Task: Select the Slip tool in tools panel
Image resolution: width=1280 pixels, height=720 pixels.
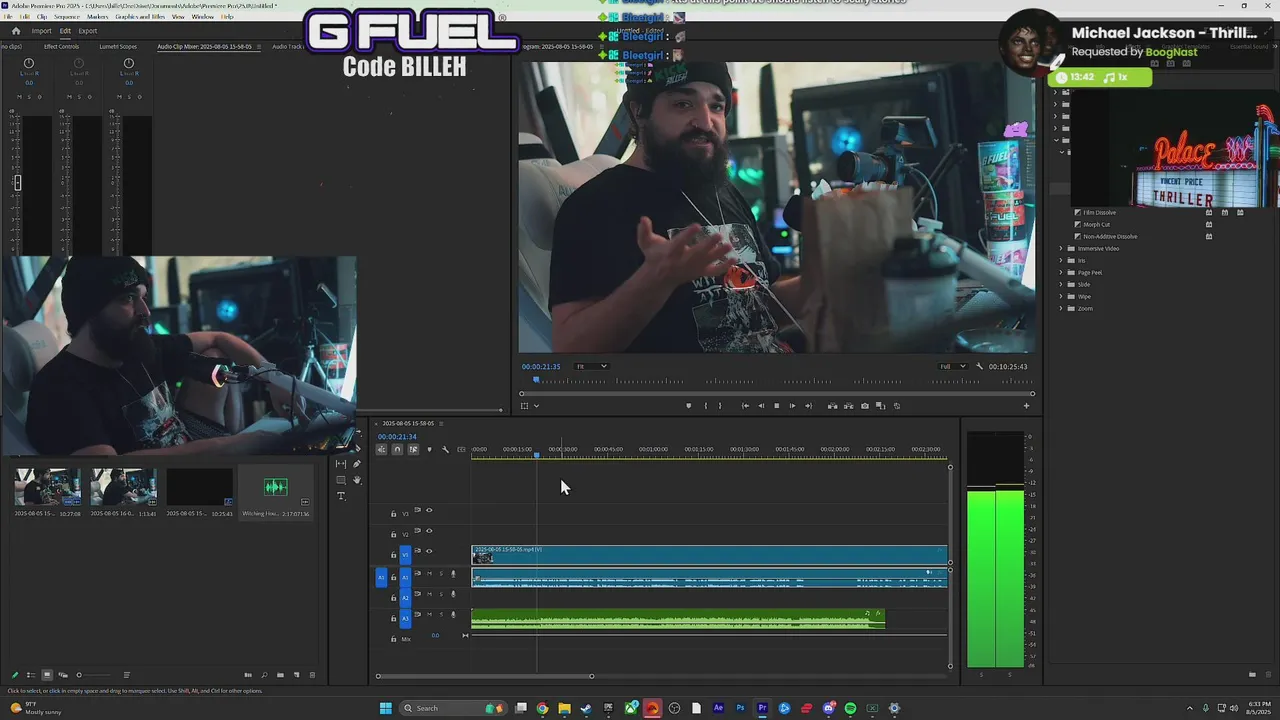Action: pyautogui.click(x=341, y=463)
